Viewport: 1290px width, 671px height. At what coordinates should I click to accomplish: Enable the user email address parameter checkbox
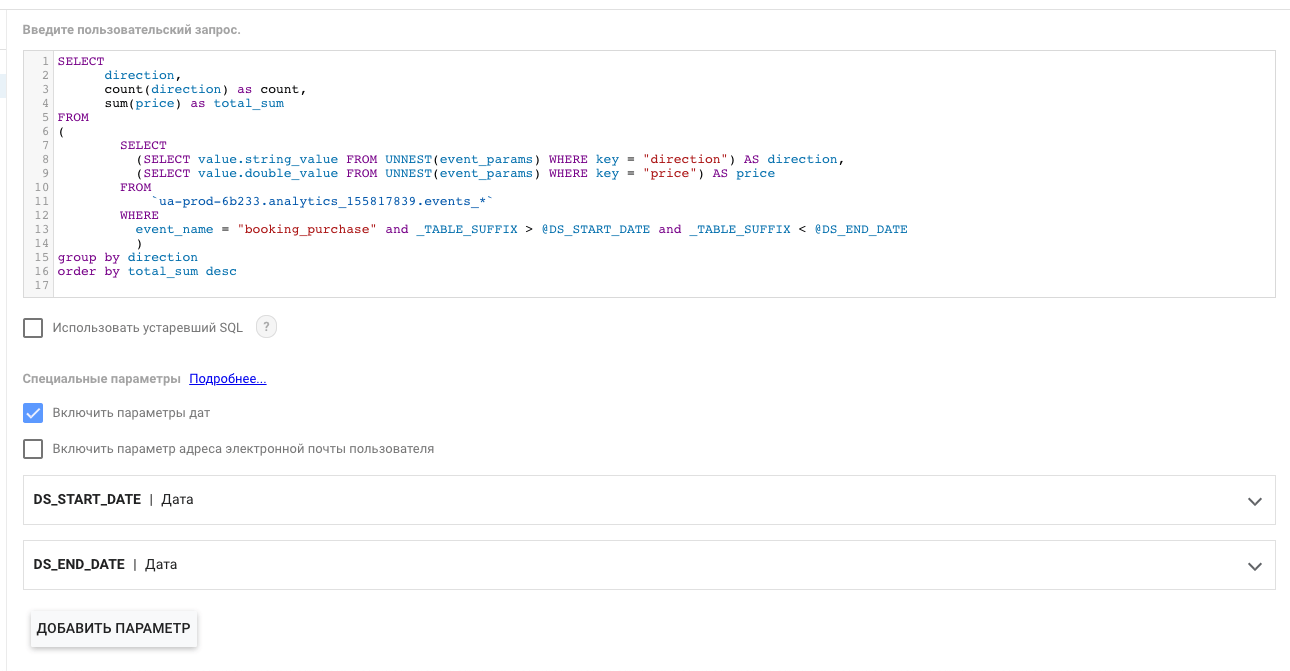click(31, 448)
